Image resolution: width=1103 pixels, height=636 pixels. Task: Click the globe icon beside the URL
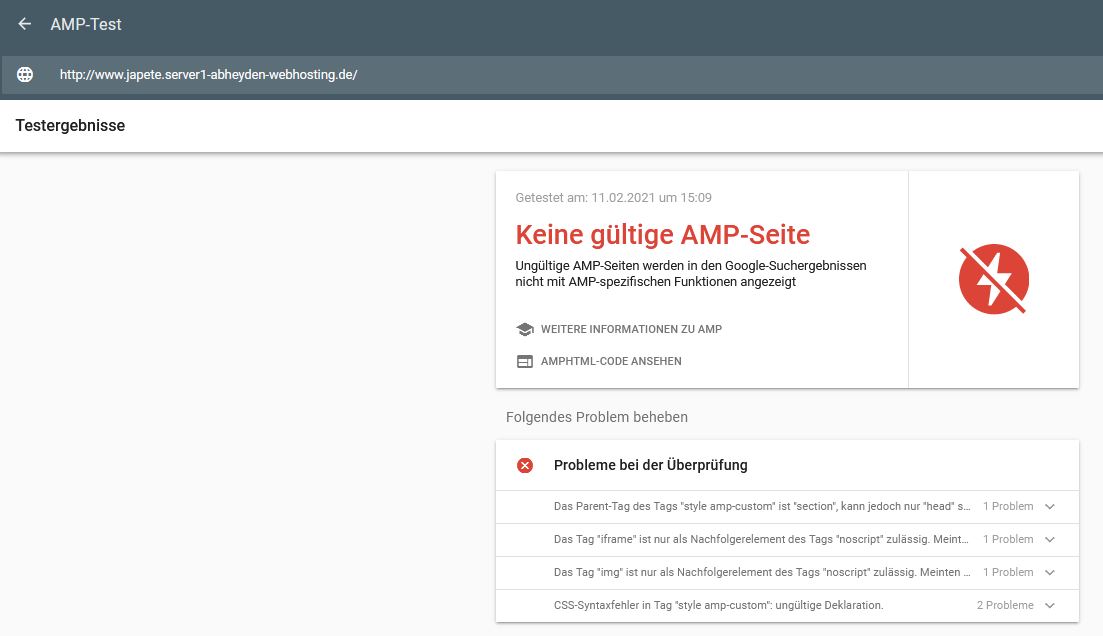click(x=25, y=75)
